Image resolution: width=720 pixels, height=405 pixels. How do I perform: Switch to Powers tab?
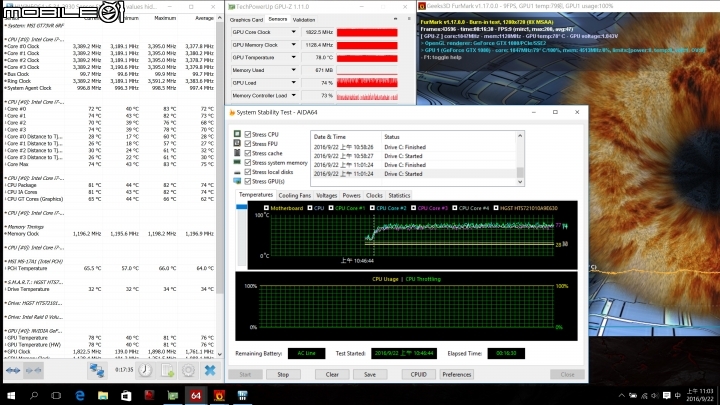[x=351, y=195]
